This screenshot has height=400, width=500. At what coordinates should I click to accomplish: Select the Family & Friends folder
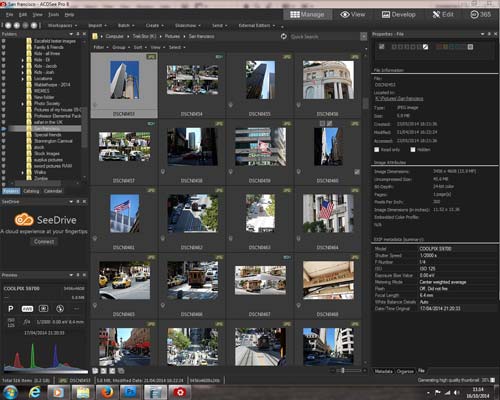pyautogui.click(x=49, y=47)
